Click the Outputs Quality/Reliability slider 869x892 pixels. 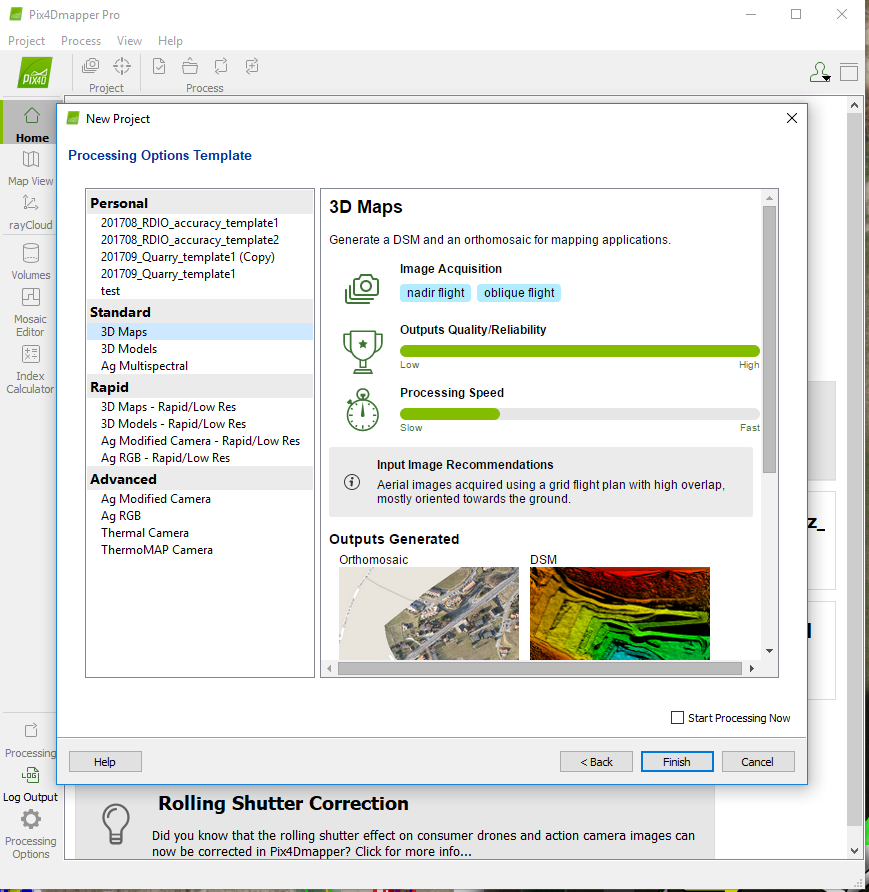(580, 350)
